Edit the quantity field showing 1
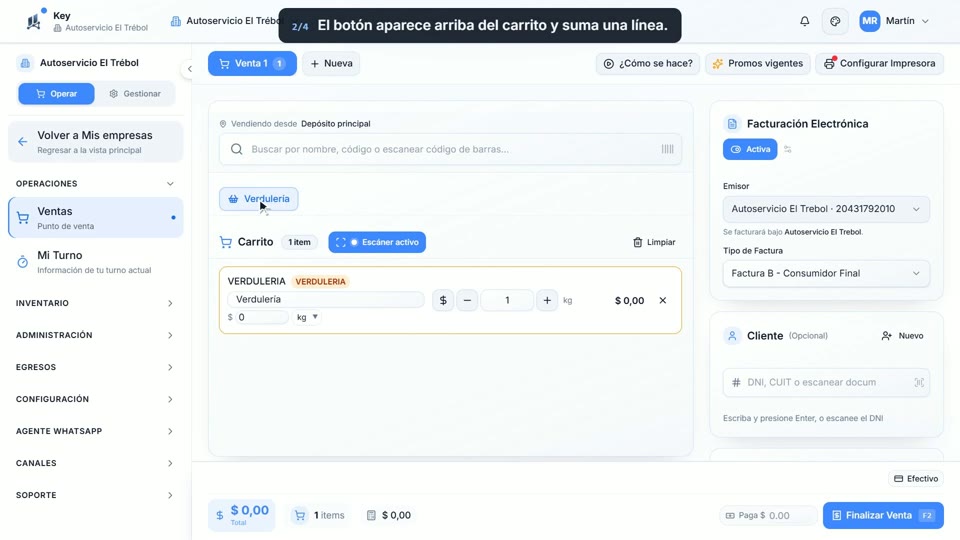960x540 pixels. pyautogui.click(x=507, y=301)
